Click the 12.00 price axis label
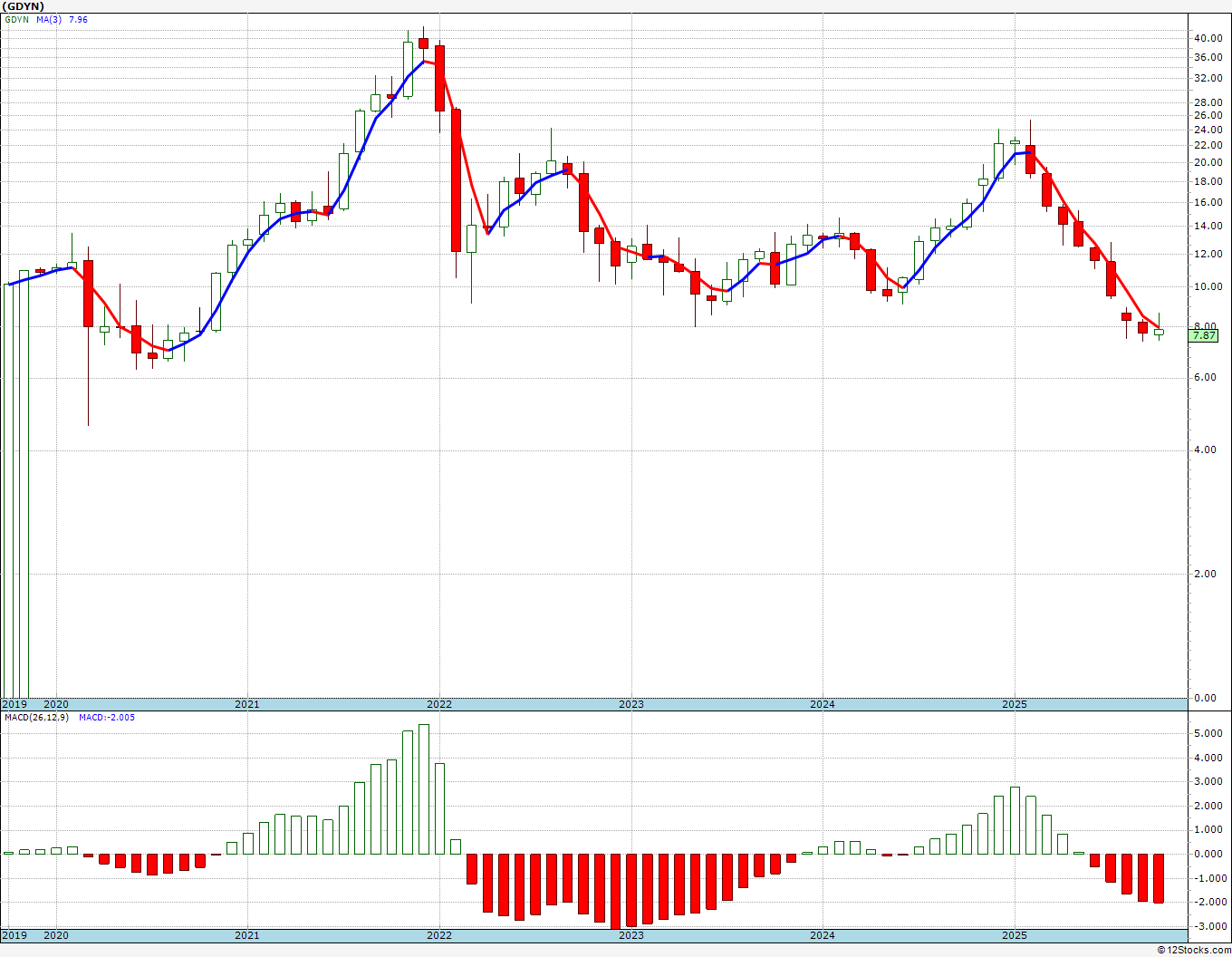This screenshot has width=1232, height=957. point(1208,254)
